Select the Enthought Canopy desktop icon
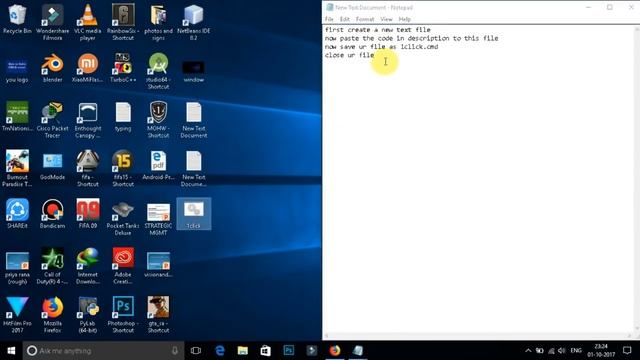640x360 pixels. tap(87, 120)
